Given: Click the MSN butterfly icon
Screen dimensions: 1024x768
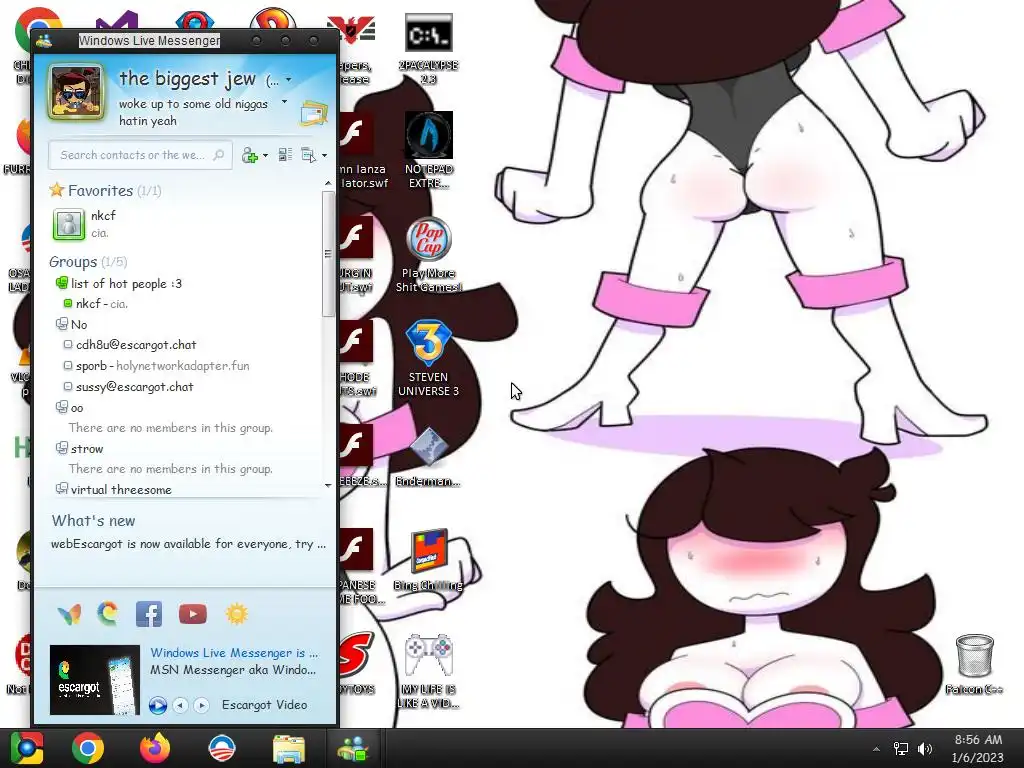Looking at the screenshot, I should tap(69, 614).
